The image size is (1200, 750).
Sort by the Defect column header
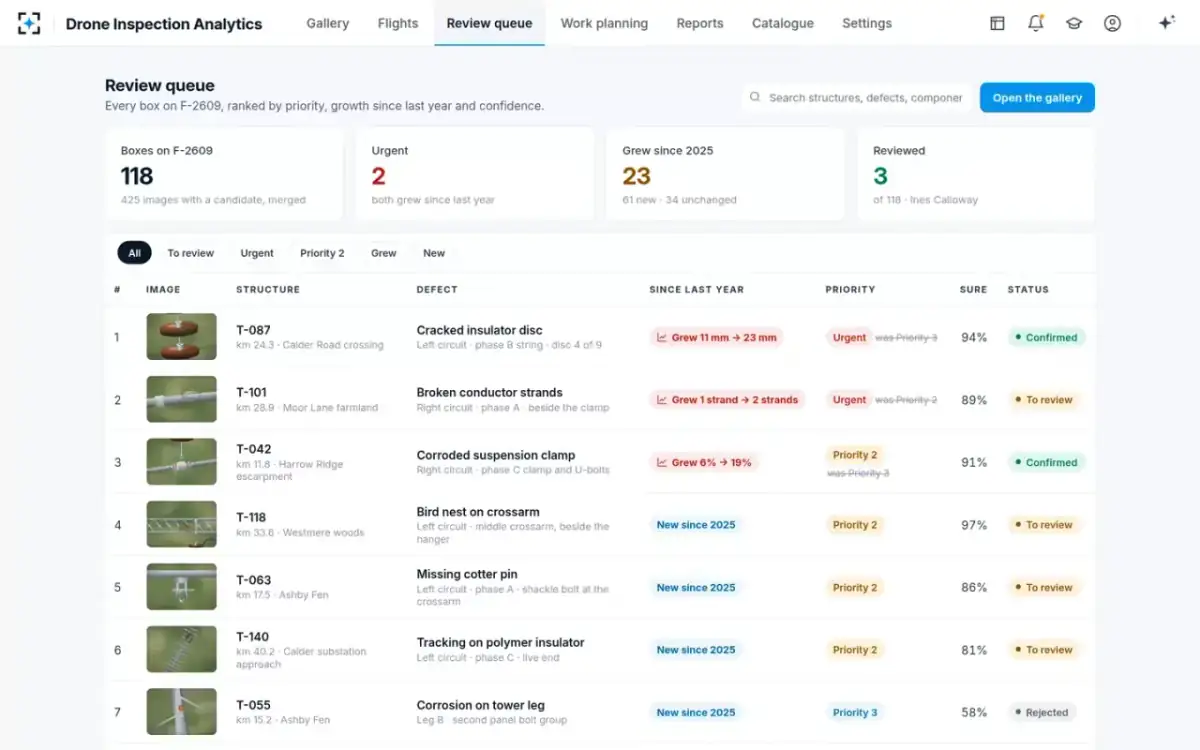pos(437,289)
